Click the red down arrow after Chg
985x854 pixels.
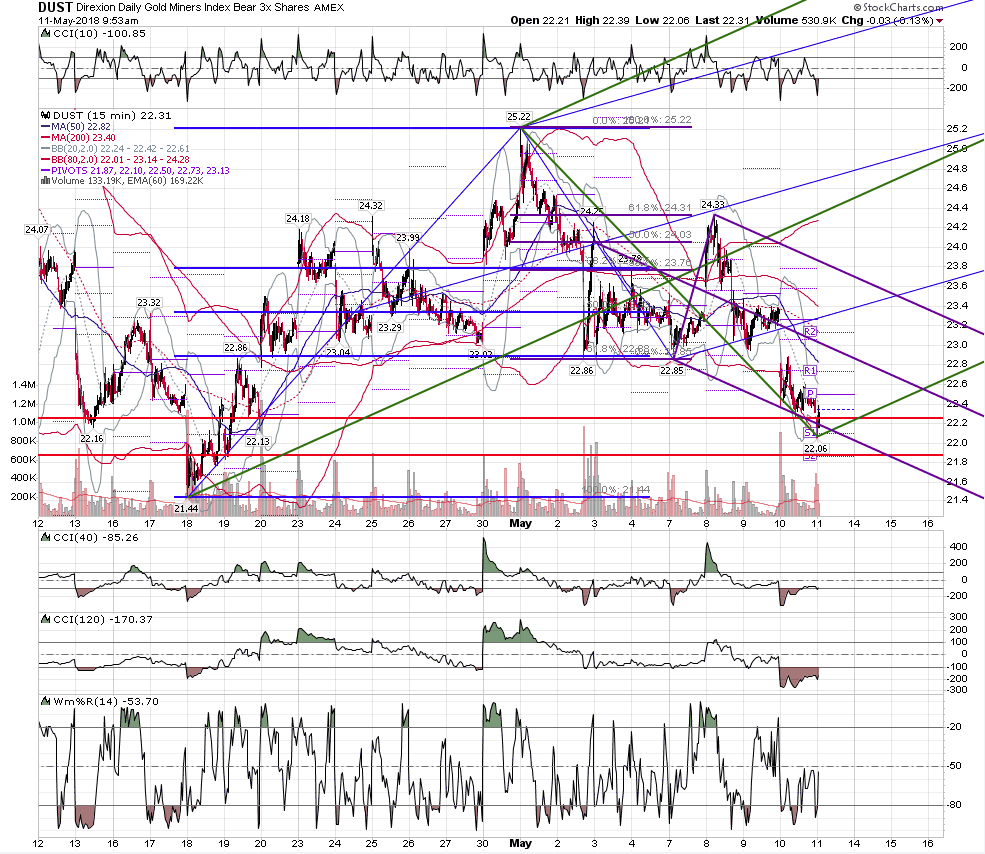(940, 21)
